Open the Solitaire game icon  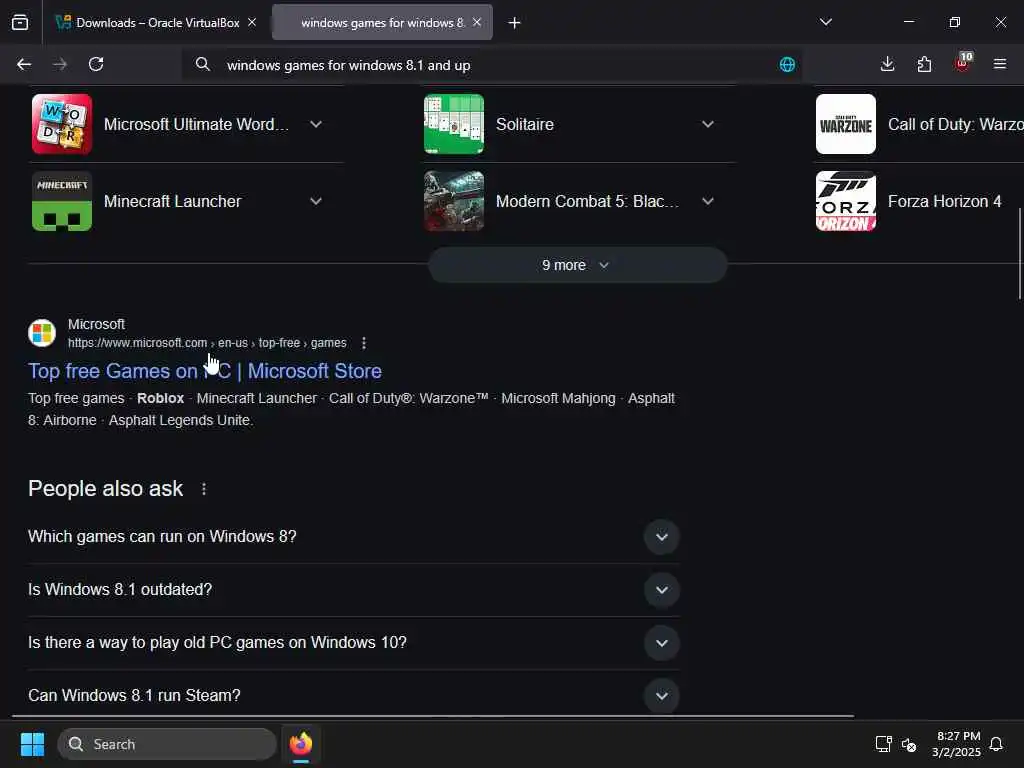454,124
